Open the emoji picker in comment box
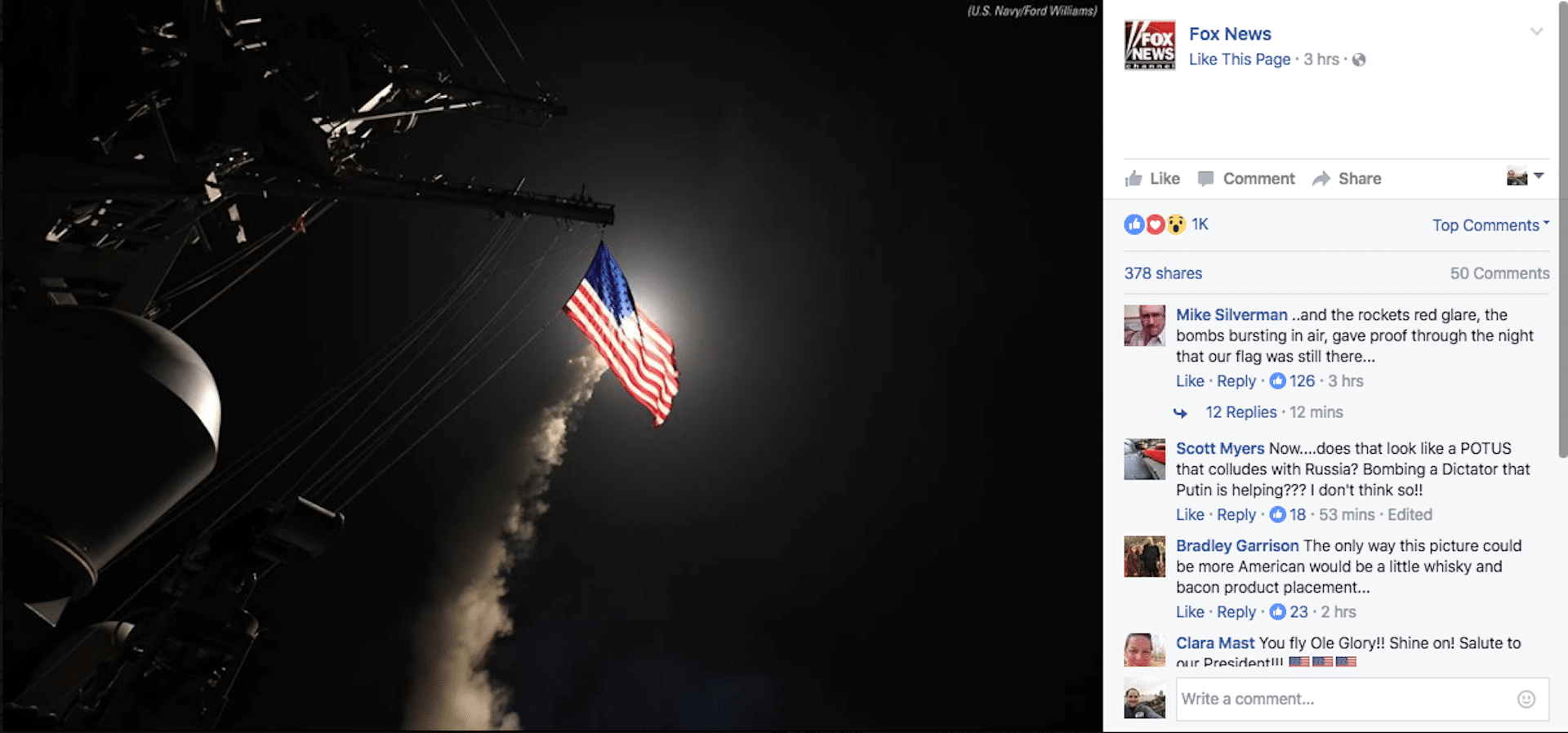 [1526, 699]
